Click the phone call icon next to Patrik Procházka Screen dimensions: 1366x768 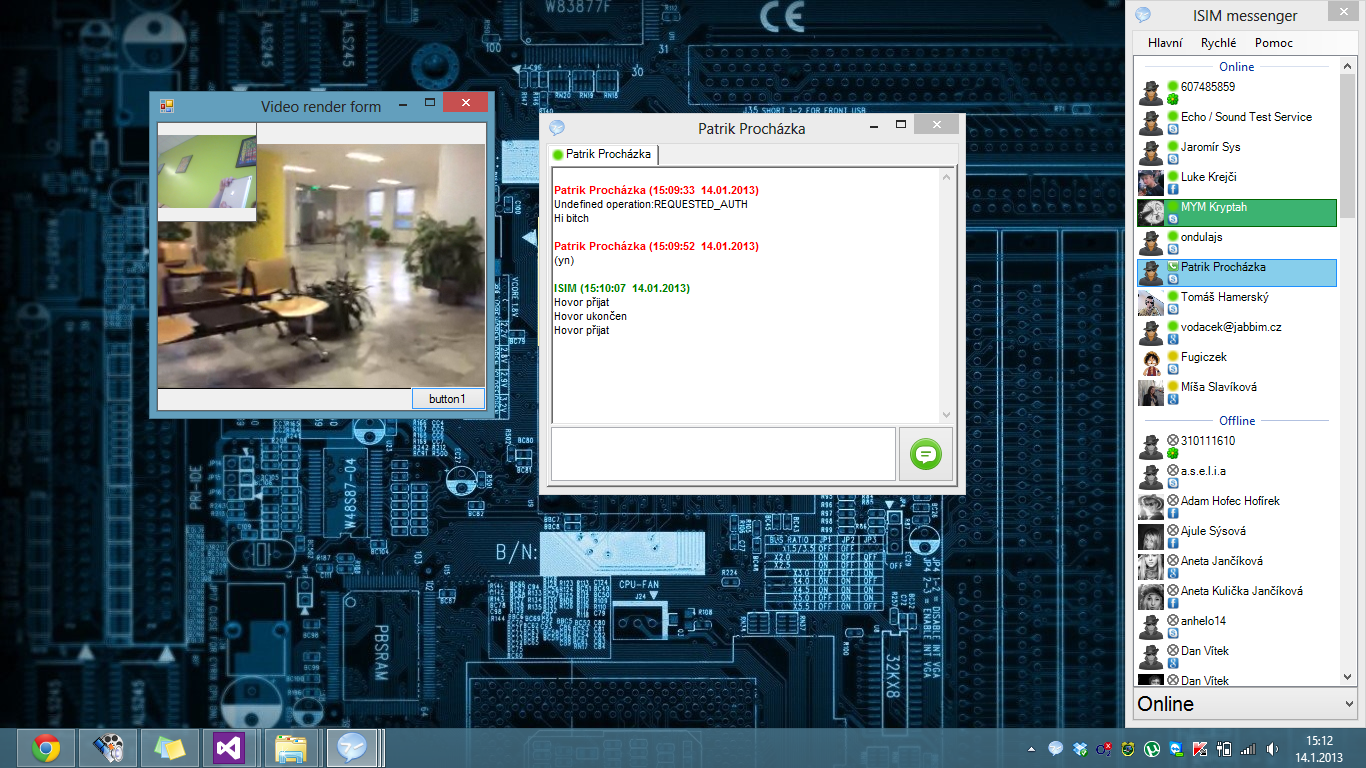pyautogui.click(x=1173, y=267)
